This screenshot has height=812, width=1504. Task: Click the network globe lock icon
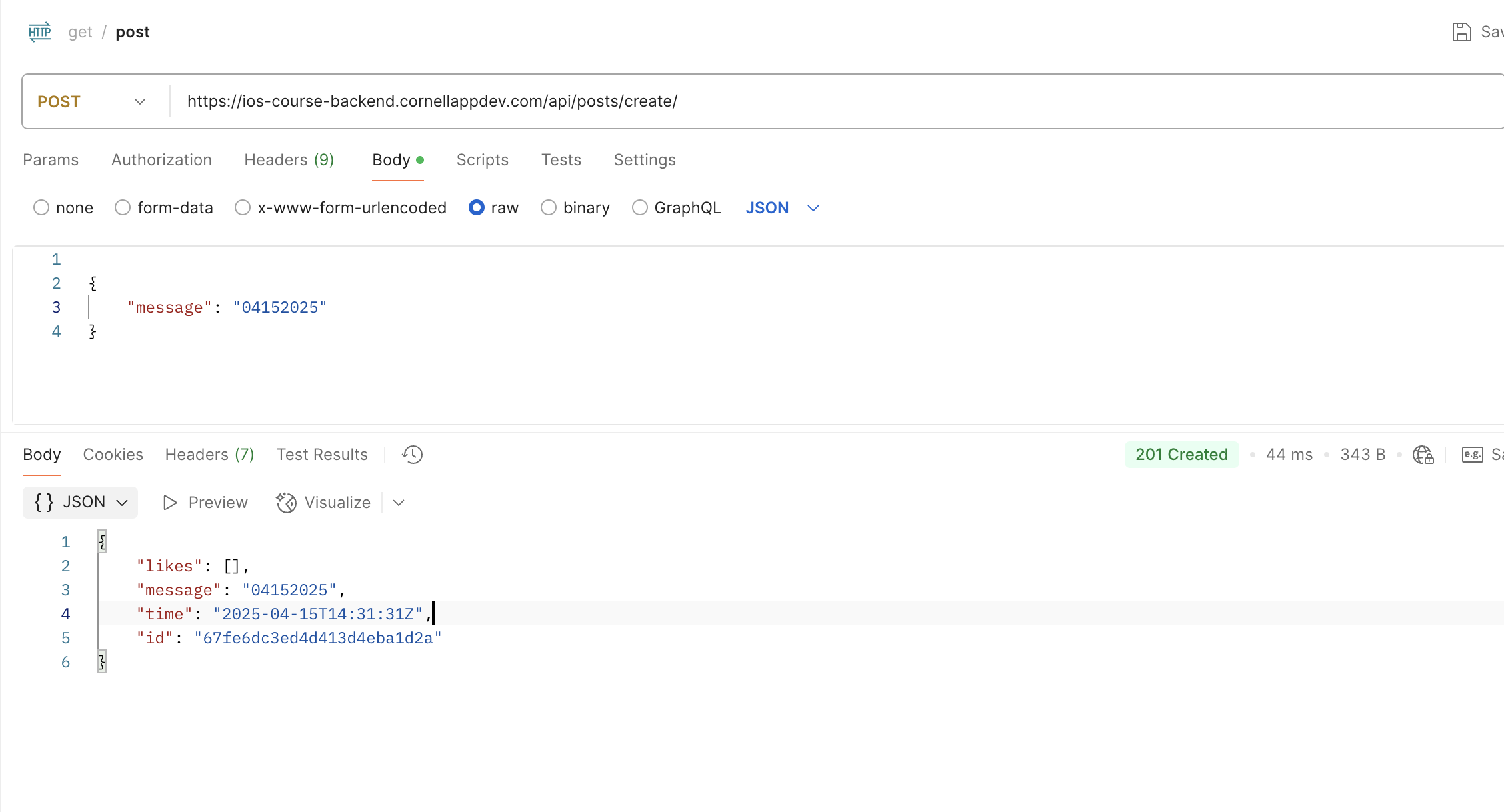pos(1423,455)
